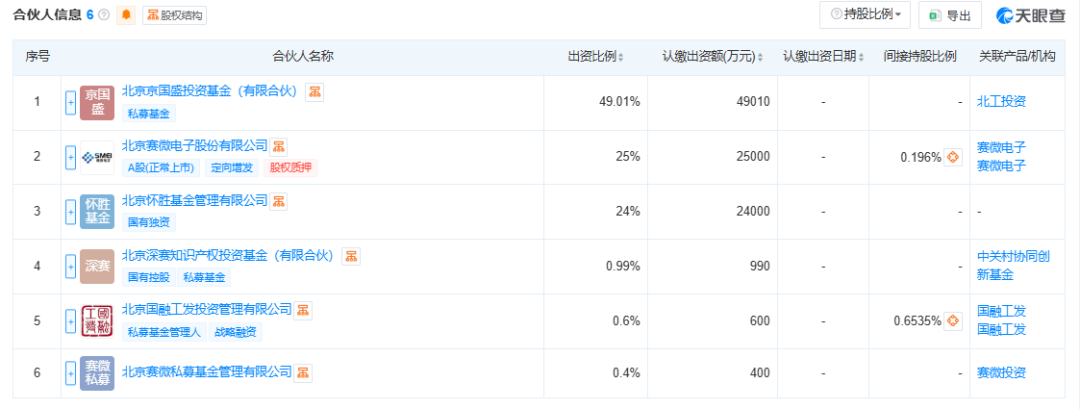
Task: Expand row 1 北京京国盛投资基金
Action: click(70, 102)
